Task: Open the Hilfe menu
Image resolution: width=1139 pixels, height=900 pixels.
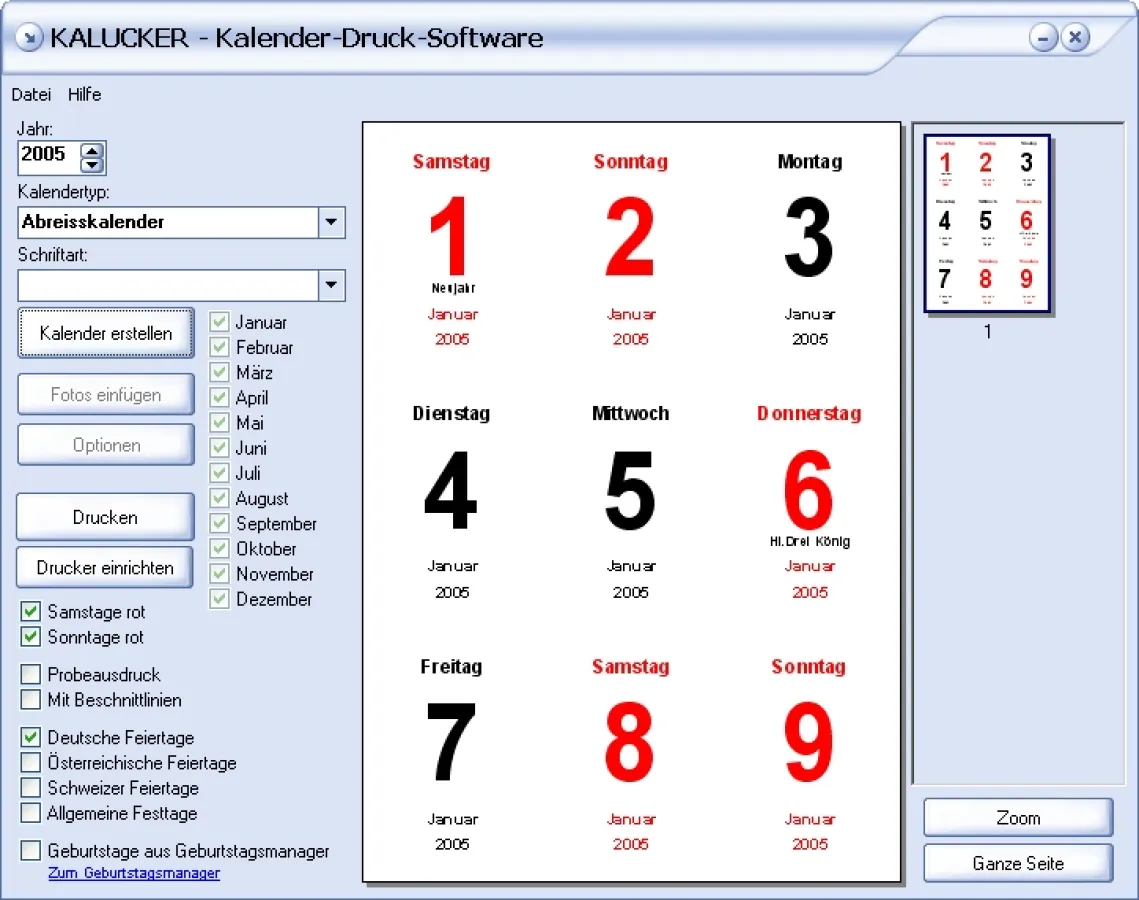Action: click(x=84, y=95)
